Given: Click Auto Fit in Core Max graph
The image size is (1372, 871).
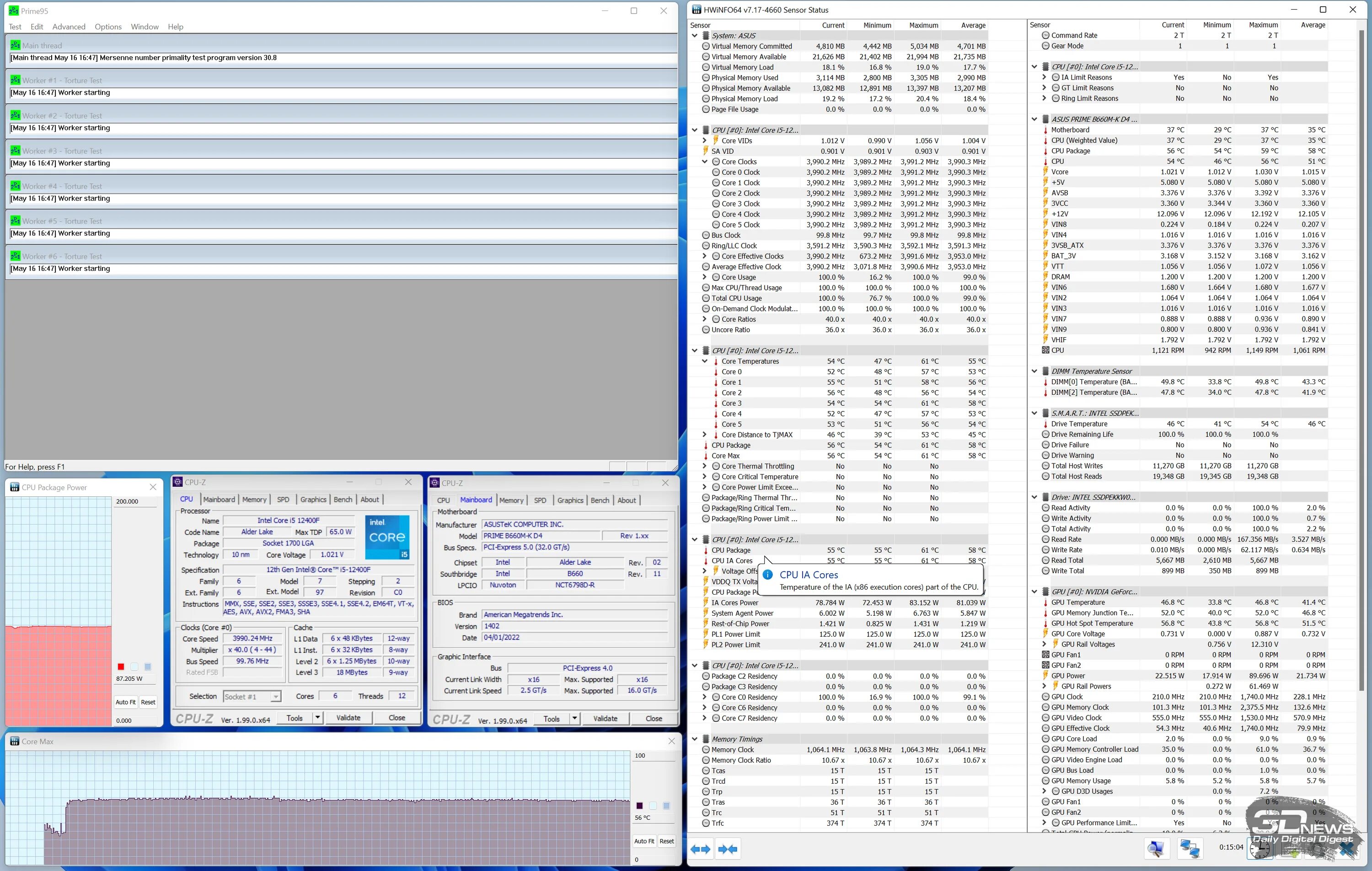Looking at the screenshot, I should click(644, 841).
